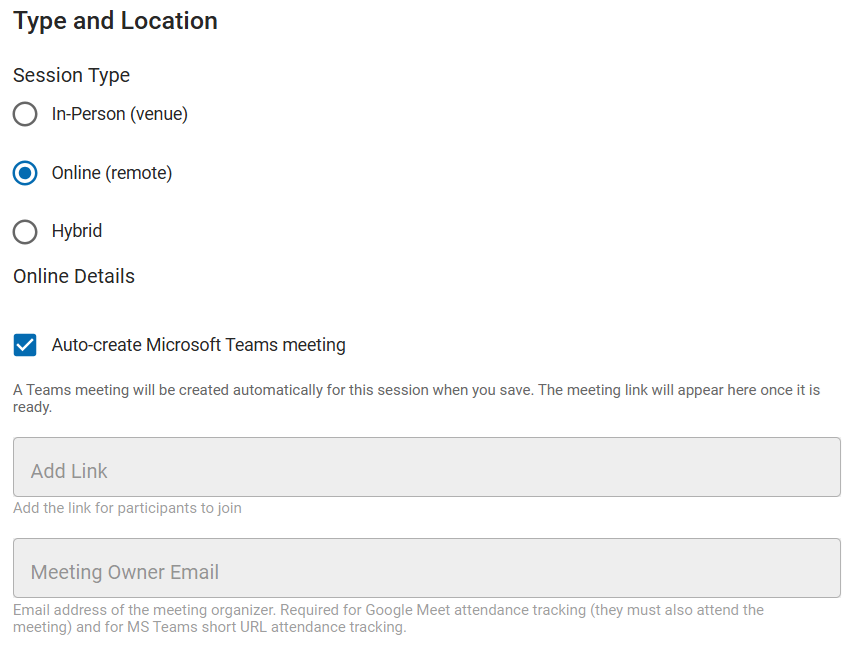Click the Teams meeting auto-creation description text
The image size is (849, 647).
416,398
